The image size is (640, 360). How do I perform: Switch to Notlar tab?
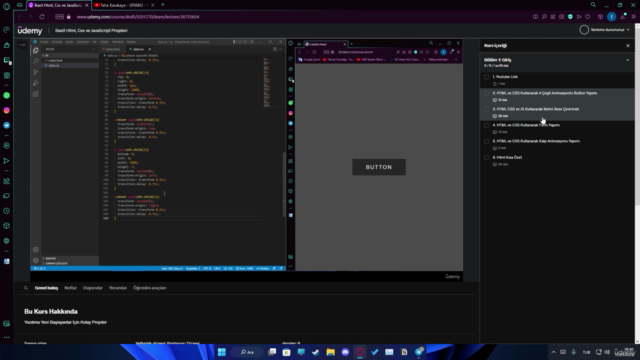70,288
